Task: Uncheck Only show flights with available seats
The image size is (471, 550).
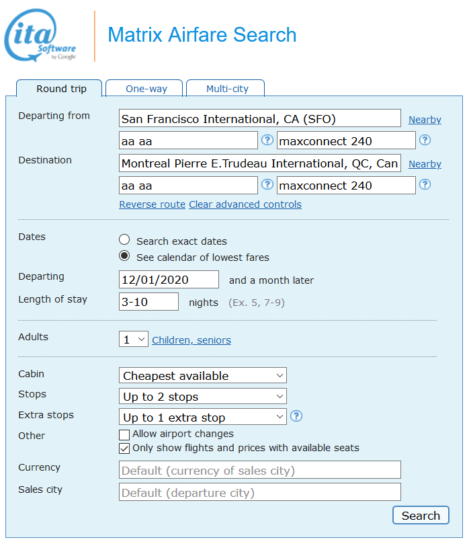Action: (124, 449)
